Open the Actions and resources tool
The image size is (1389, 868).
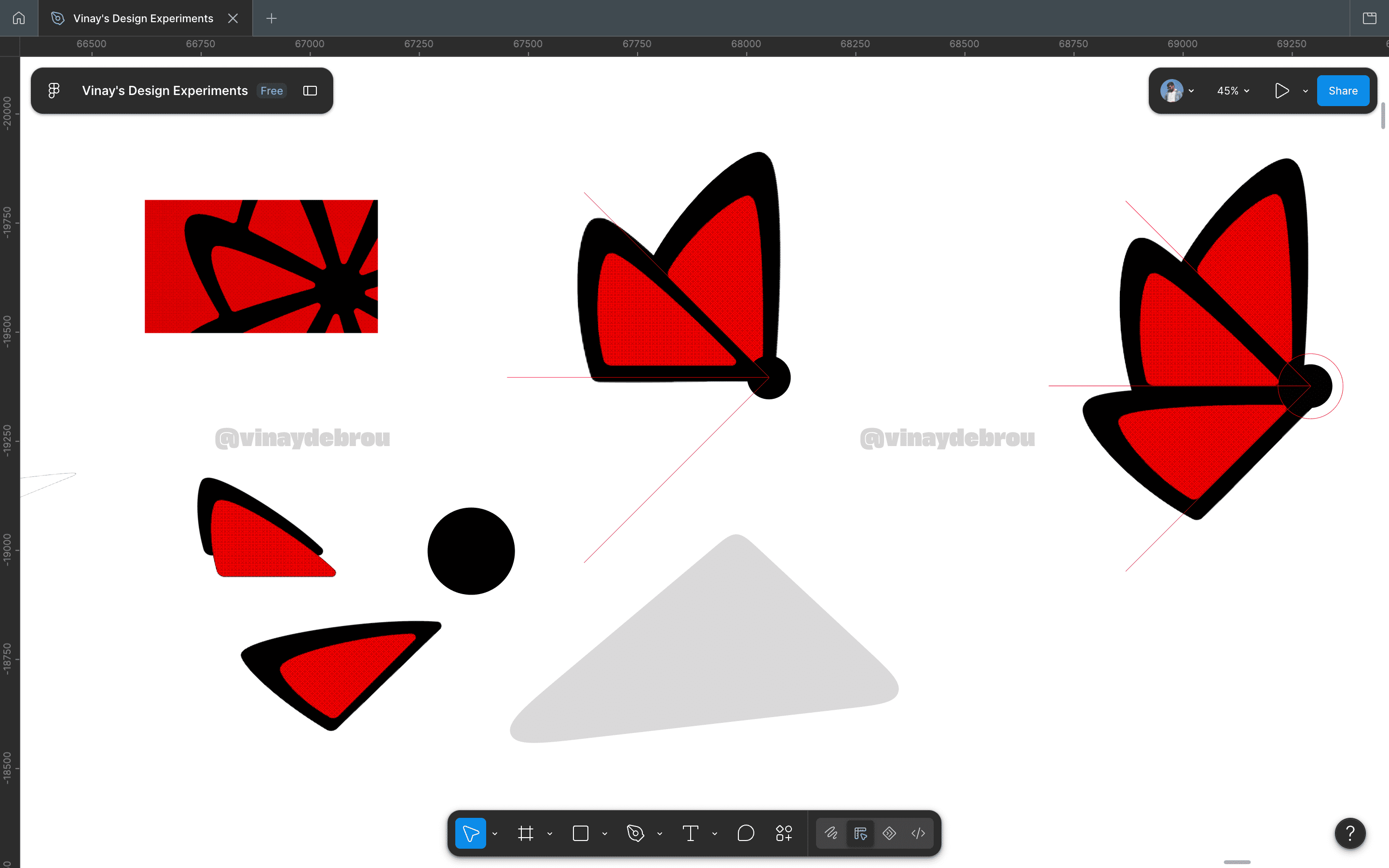784,833
